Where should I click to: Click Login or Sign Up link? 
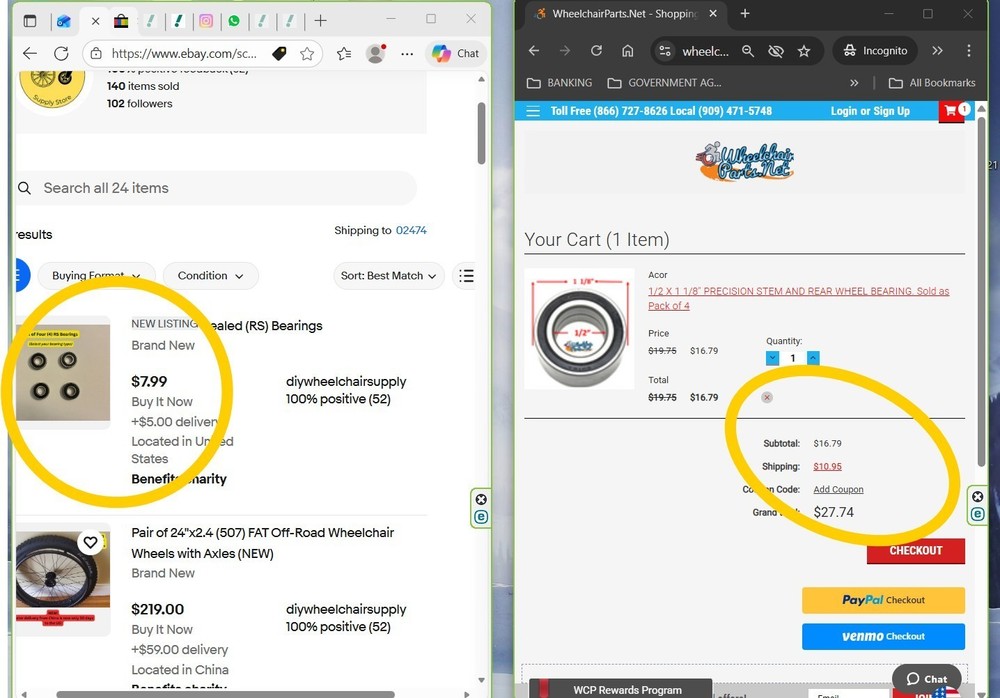870,111
